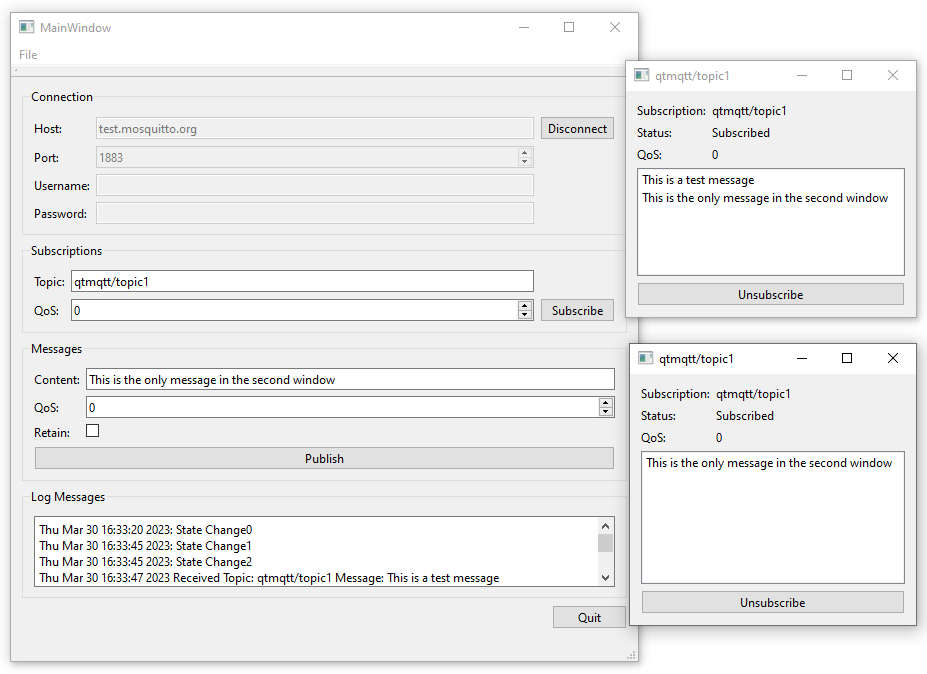Unsubscribe in the bottom subscription window

click(x=770, y=602)
